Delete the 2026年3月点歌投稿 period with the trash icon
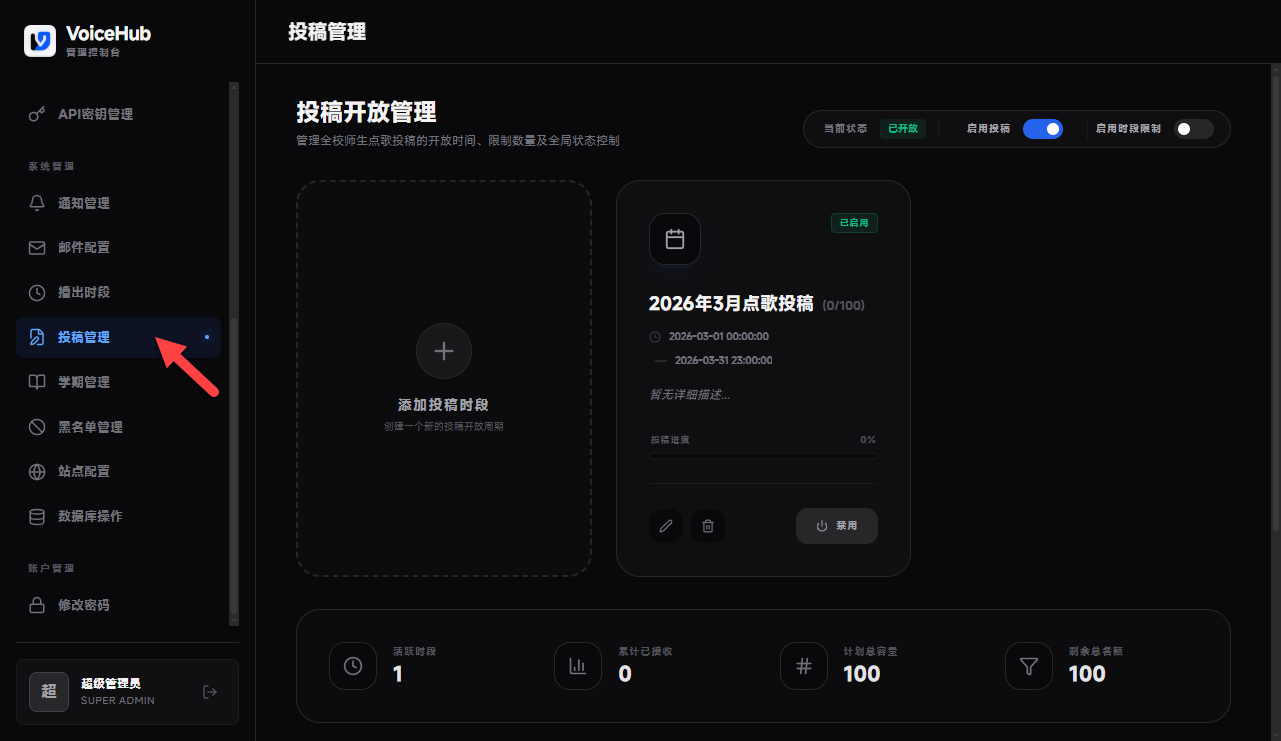Viewport: 1281px width, 741px height. (708, 526)
